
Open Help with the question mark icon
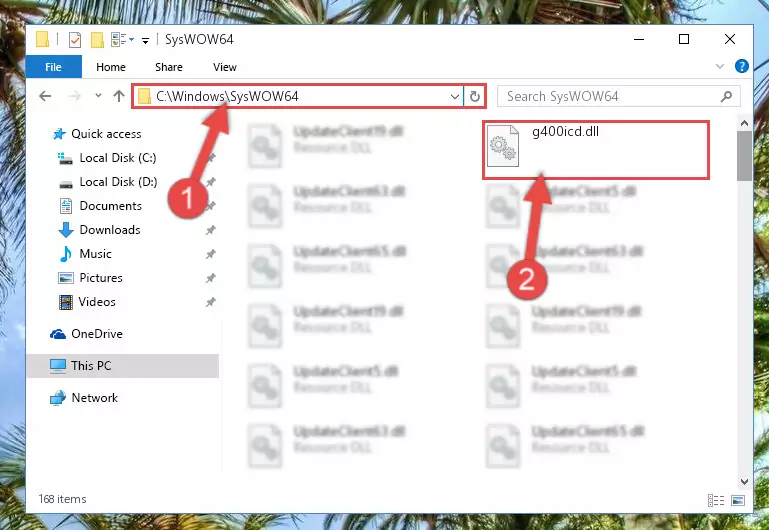[742, 66]
